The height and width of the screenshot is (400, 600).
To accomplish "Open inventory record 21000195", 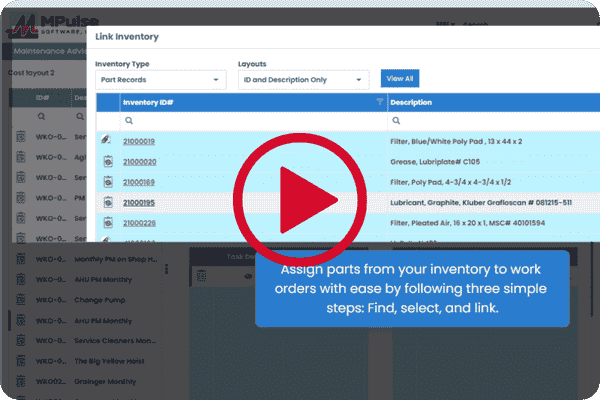I will [x=139, y=202].
